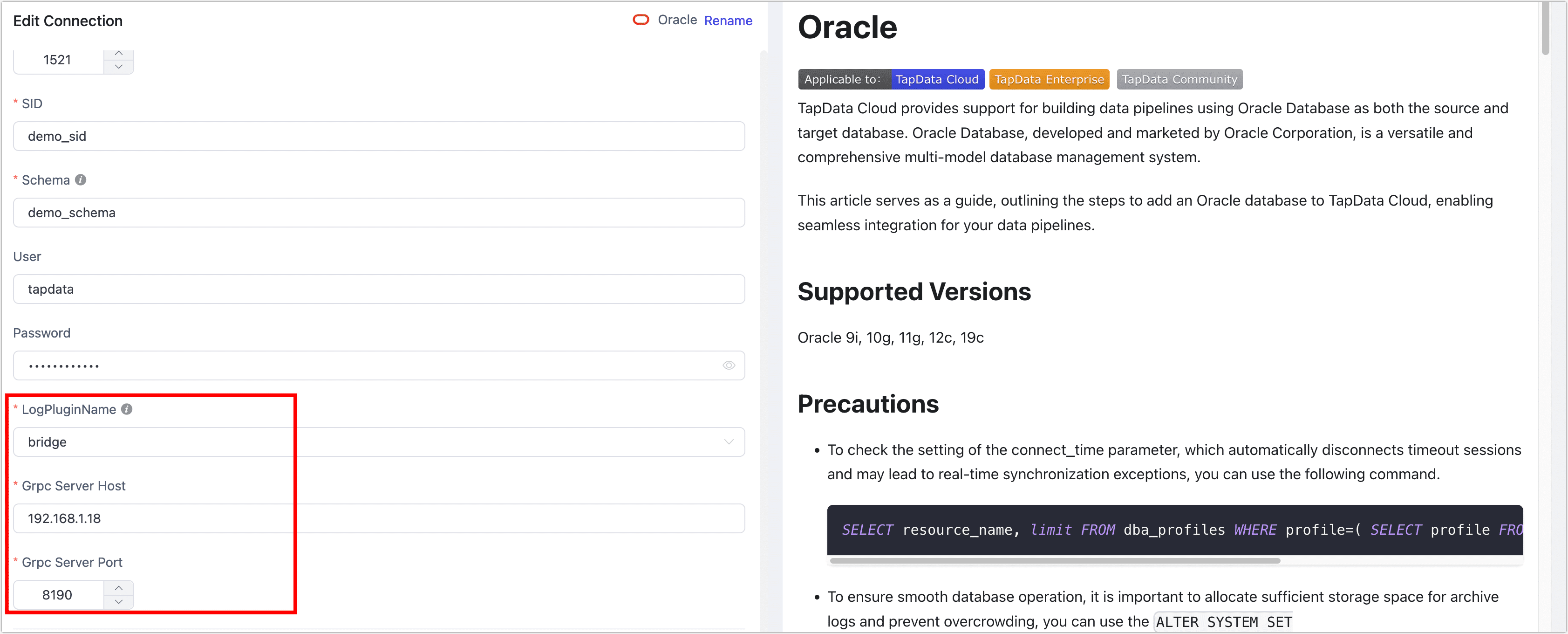This screenshot has height=634, width=1568.
Task: Click the Schema info icon
Action: pos(80,179)
